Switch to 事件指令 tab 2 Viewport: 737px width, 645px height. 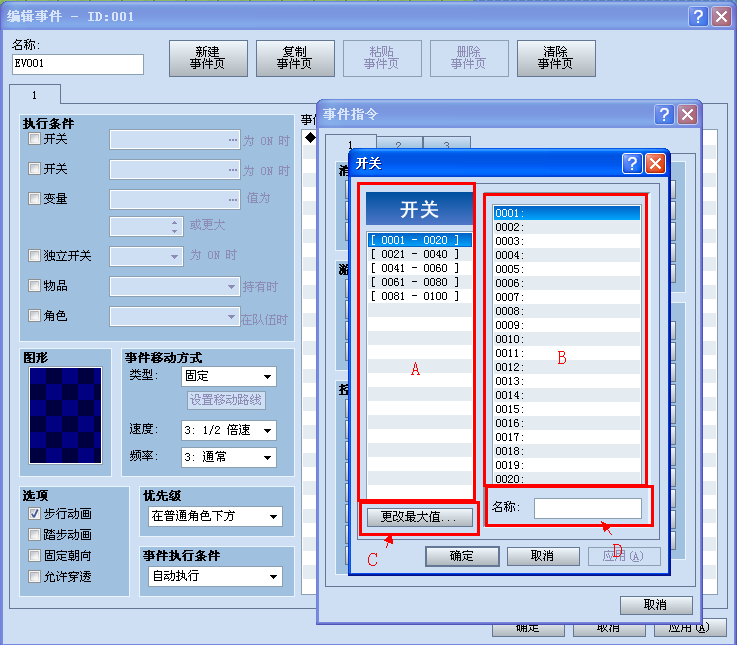pyautogui.click(x=399, y=144)
